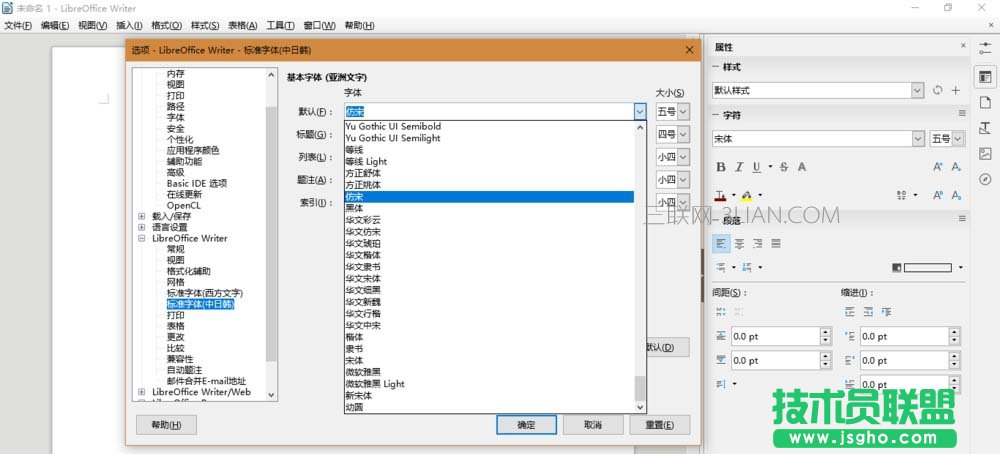Click the bullet list icon in paragraph panel

[x=721, y=267]
